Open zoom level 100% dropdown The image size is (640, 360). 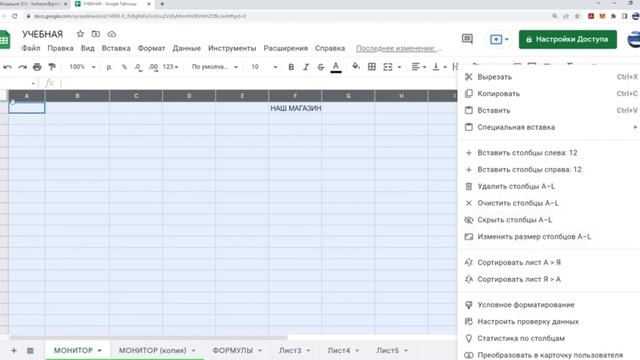tap(82, 67)
